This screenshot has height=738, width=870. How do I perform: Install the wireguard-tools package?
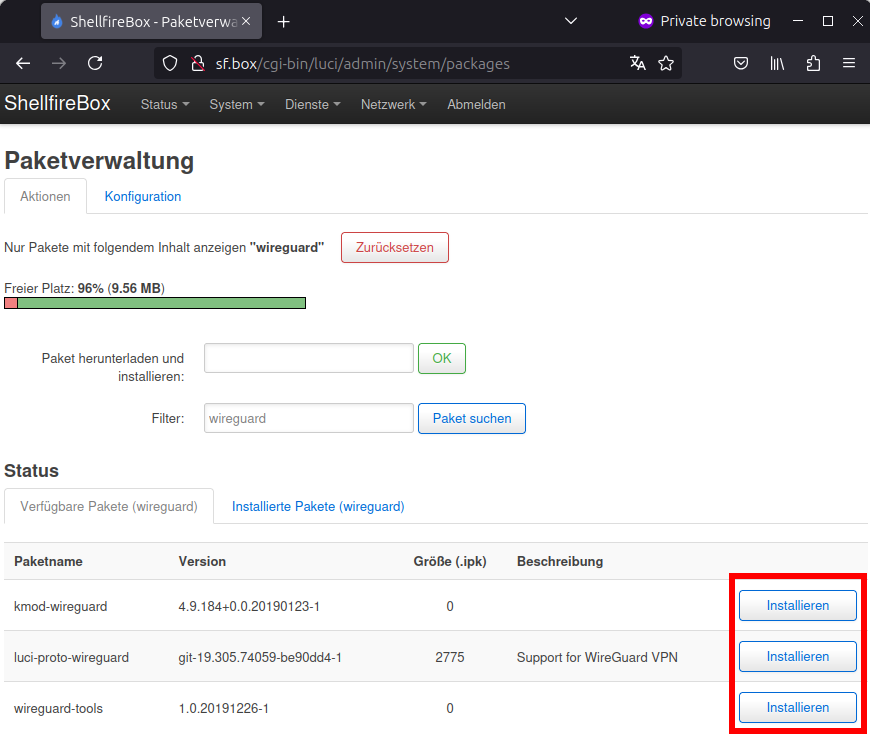click(797, 707)
